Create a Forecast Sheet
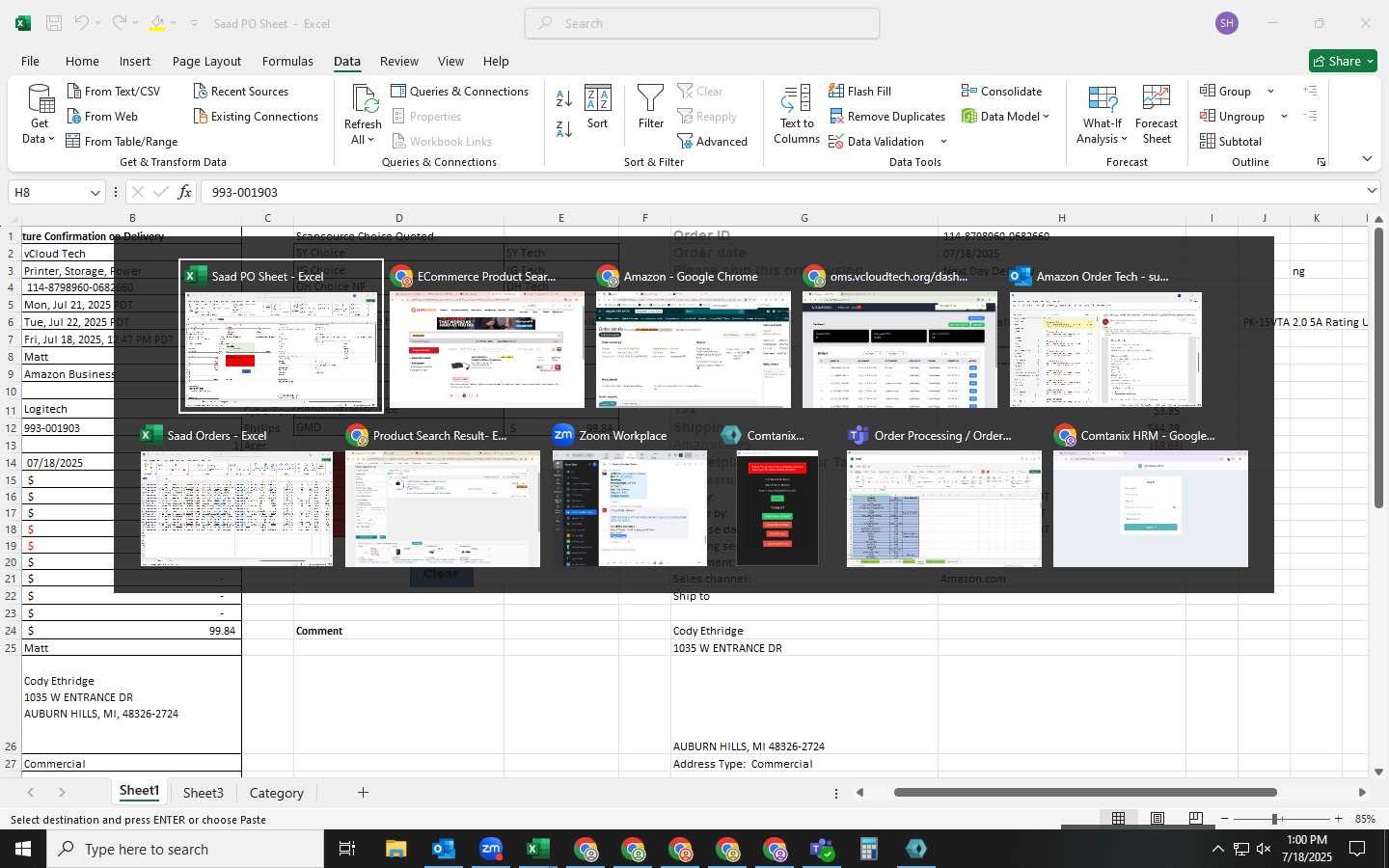The height and width of the screenshot is (868, 1389). 1157,115
